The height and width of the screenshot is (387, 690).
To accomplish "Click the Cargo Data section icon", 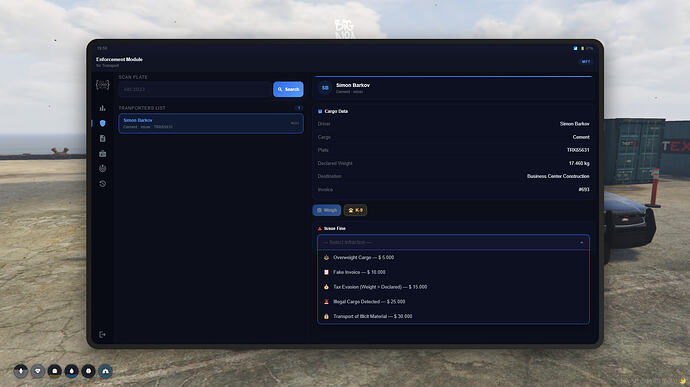I will click(320, 111).
